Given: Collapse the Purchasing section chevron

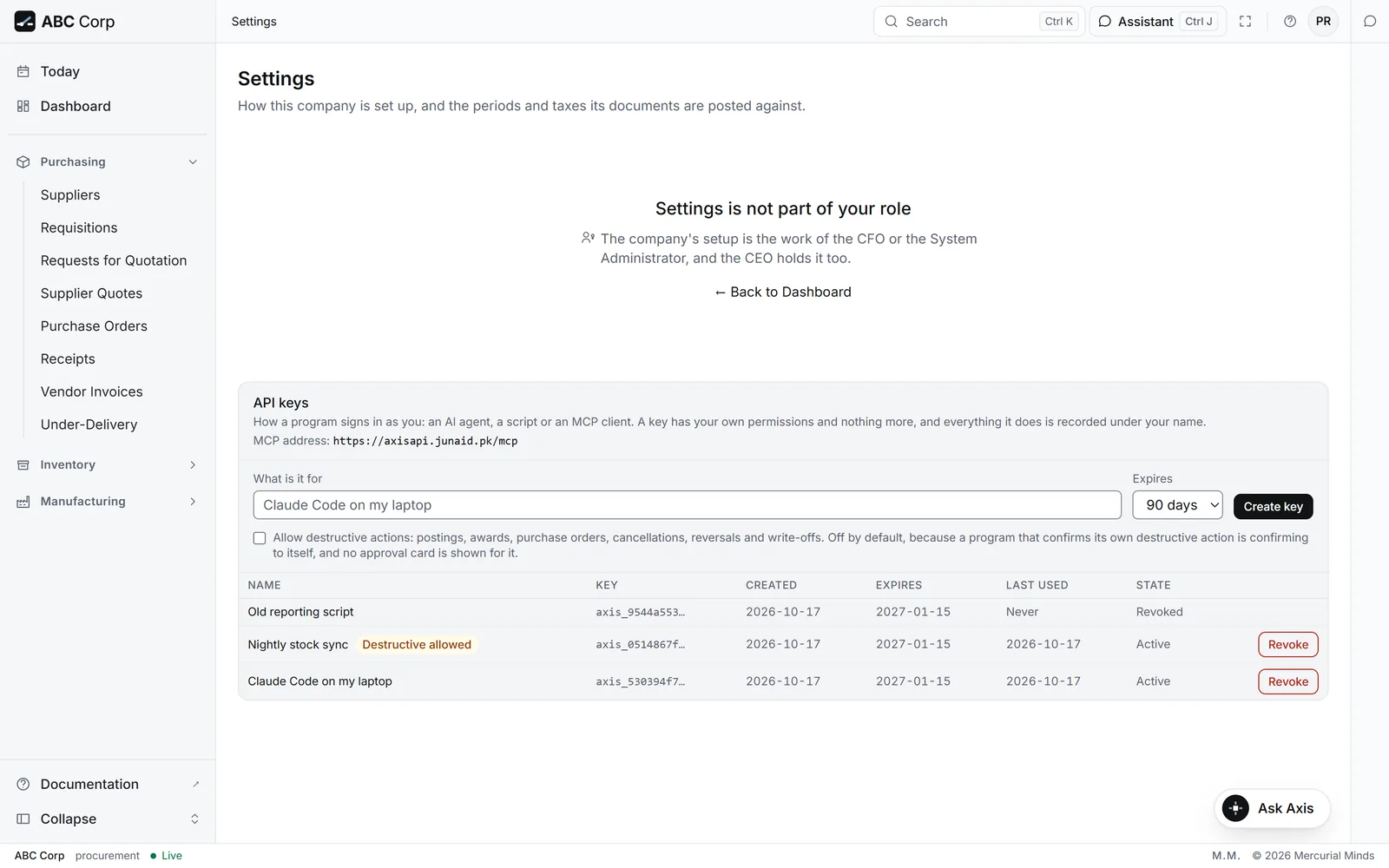Looking at the screenshot, I should click(x=193, y=162).
